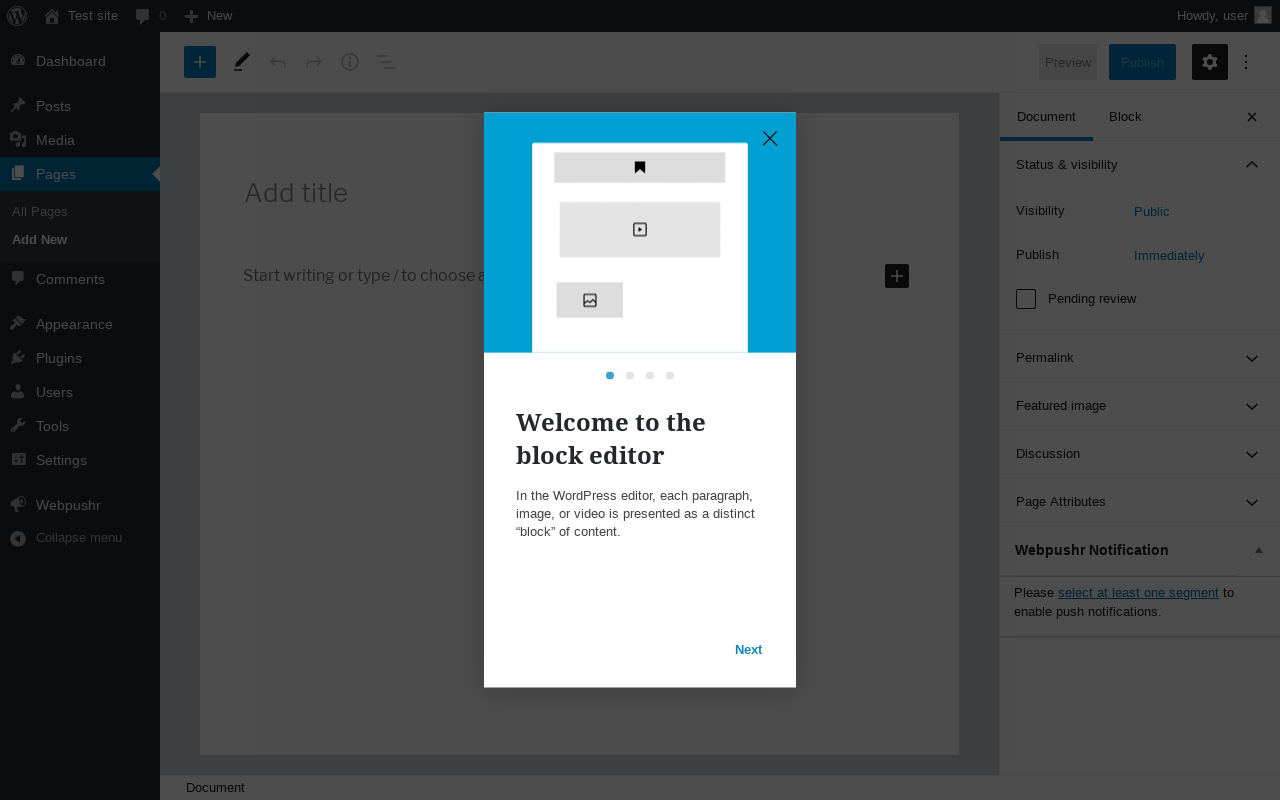Click New in the admin bar
The height and width of the screenshot is (800, 1280).
[208, 16]
